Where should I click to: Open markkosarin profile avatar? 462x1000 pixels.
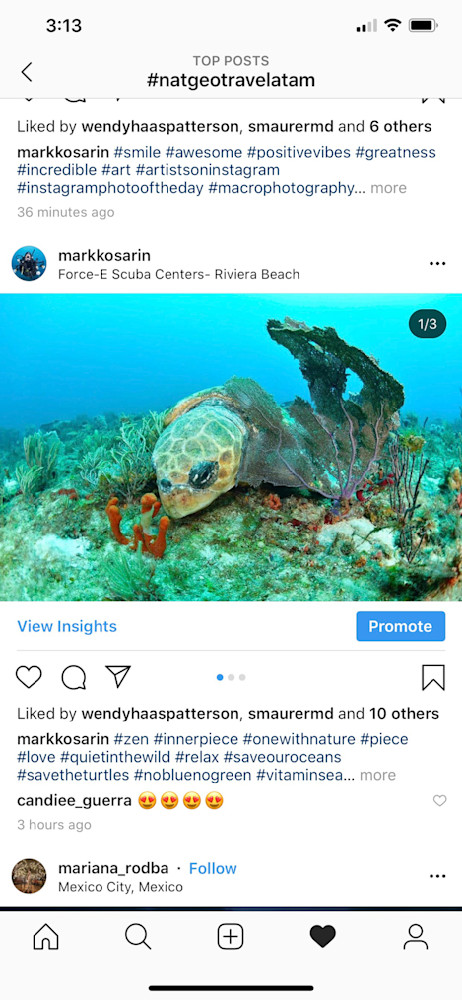point(29,263)
